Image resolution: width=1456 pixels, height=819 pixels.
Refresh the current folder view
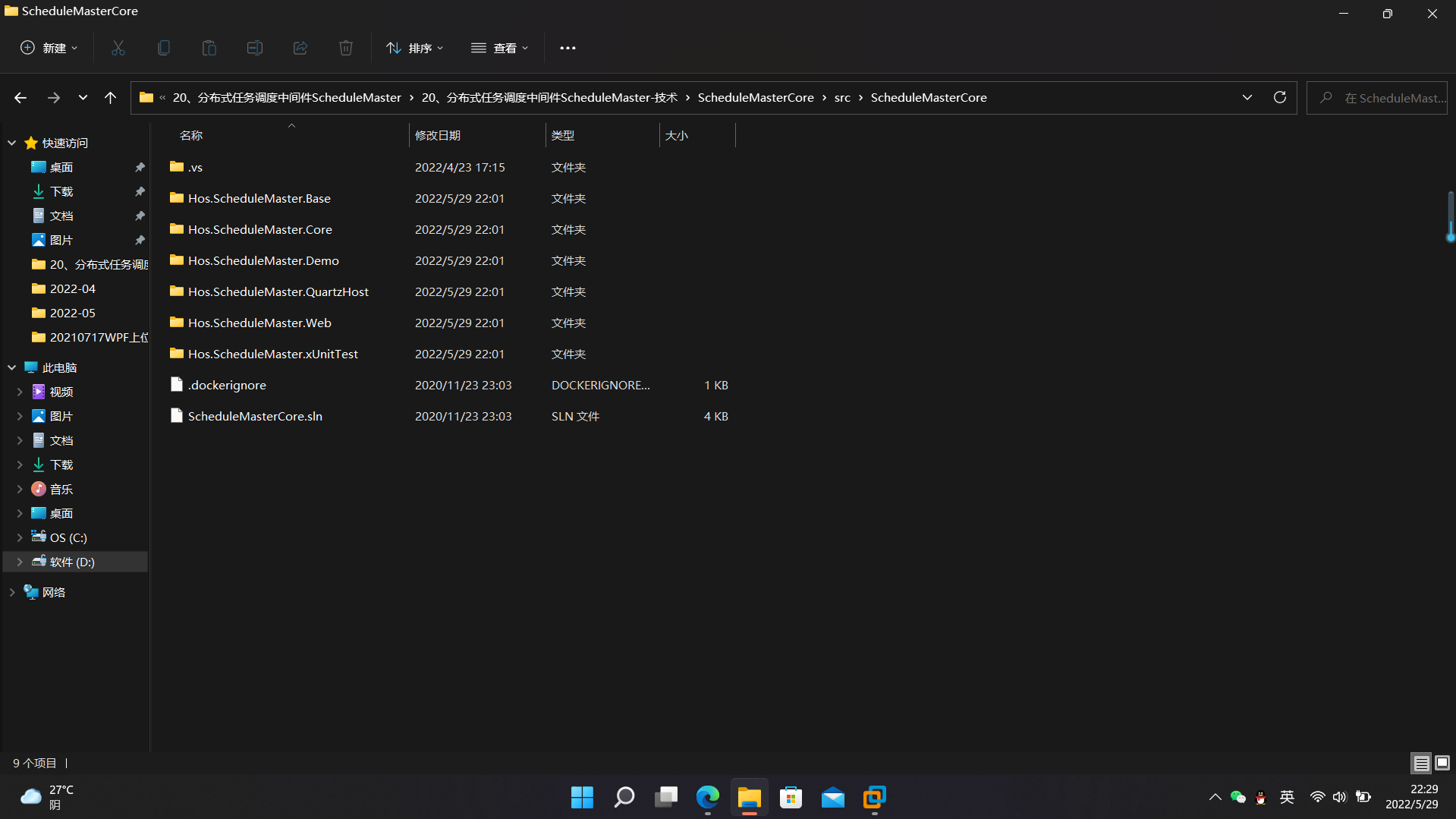(1280, 97)
